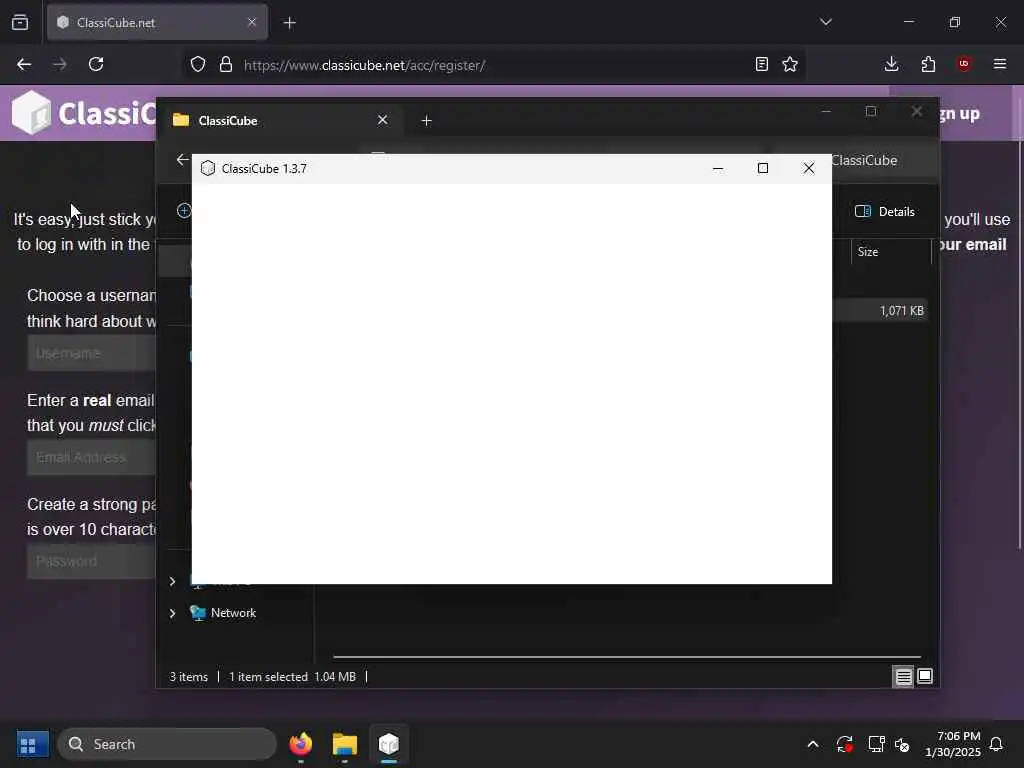
Task: Expand the Network tree node
Action: (172, 613)
